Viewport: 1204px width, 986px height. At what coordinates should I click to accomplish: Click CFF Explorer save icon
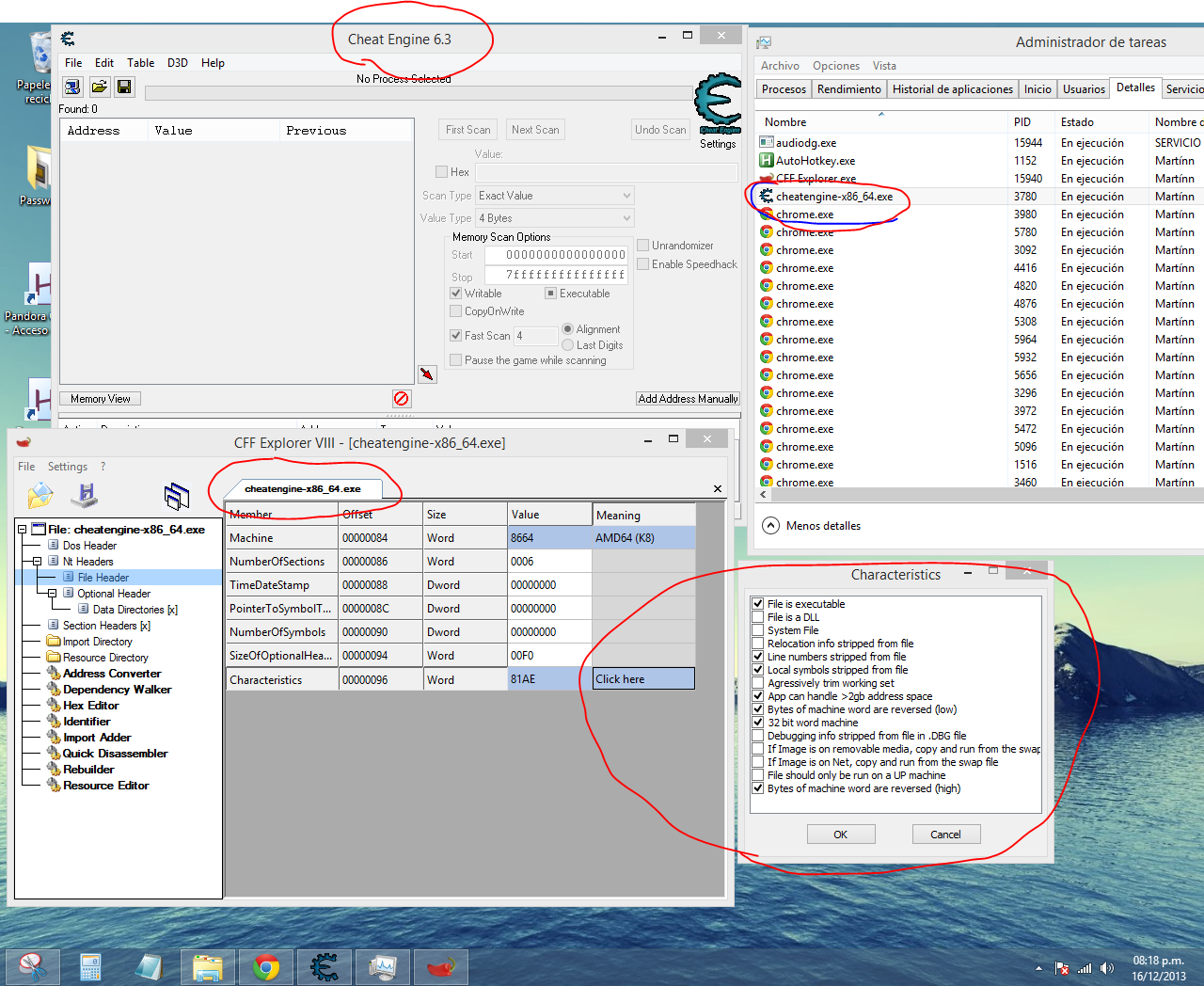pos(86,495)
